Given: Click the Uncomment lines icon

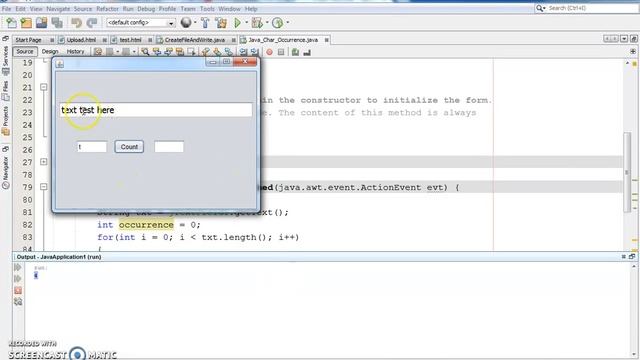Looking at the screenshot, I should pos(307,52).
